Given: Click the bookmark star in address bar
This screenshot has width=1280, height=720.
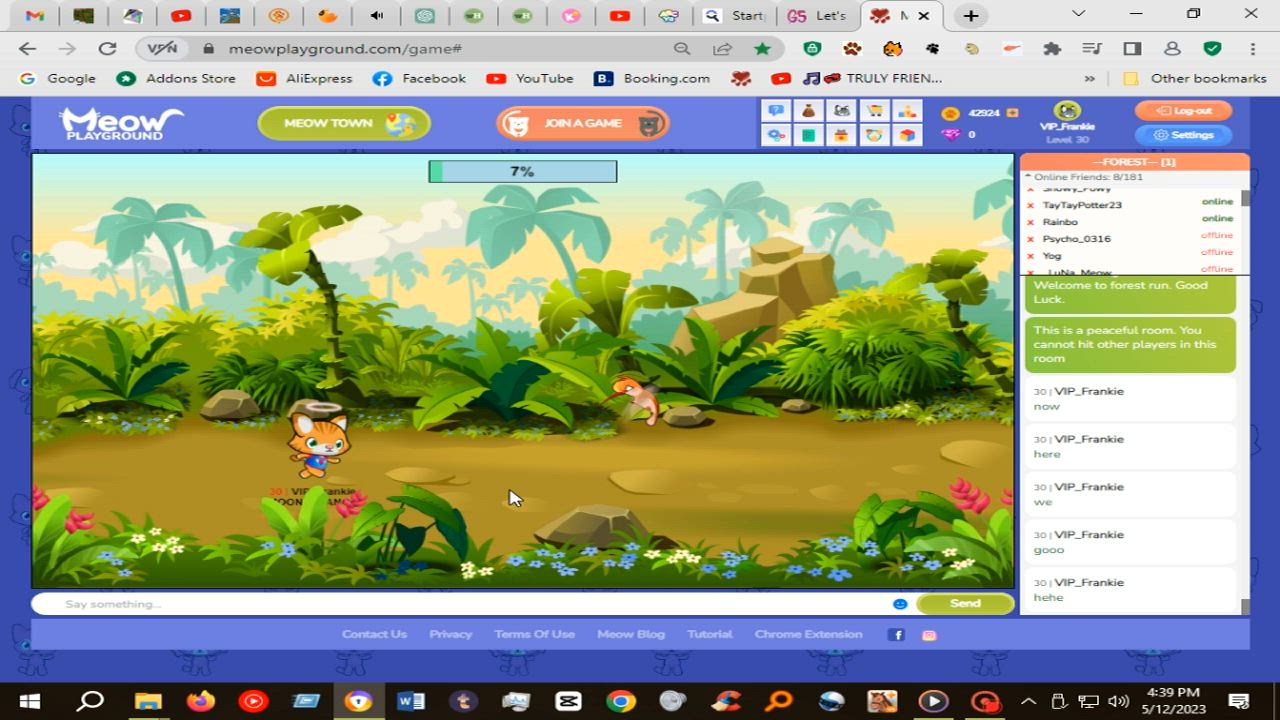Looking at the screenshot, I should point(762,48).
